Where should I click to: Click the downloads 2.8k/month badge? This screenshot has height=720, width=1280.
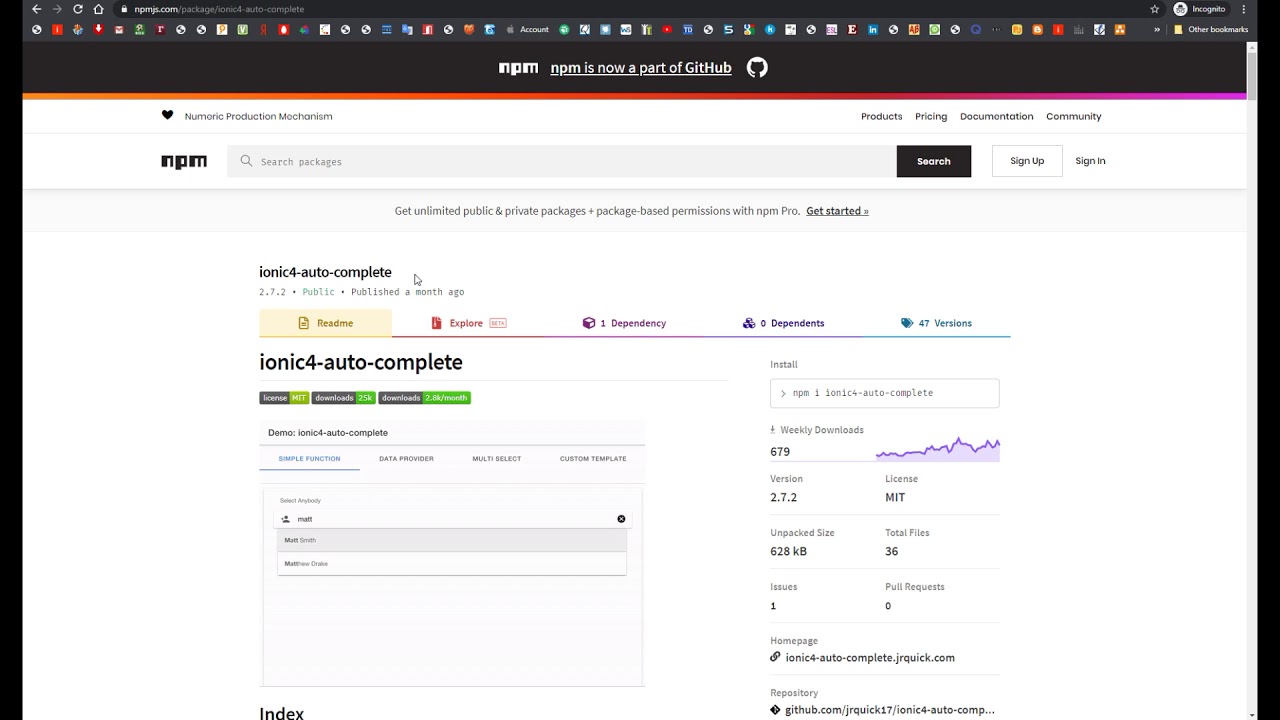click(424, 398)
